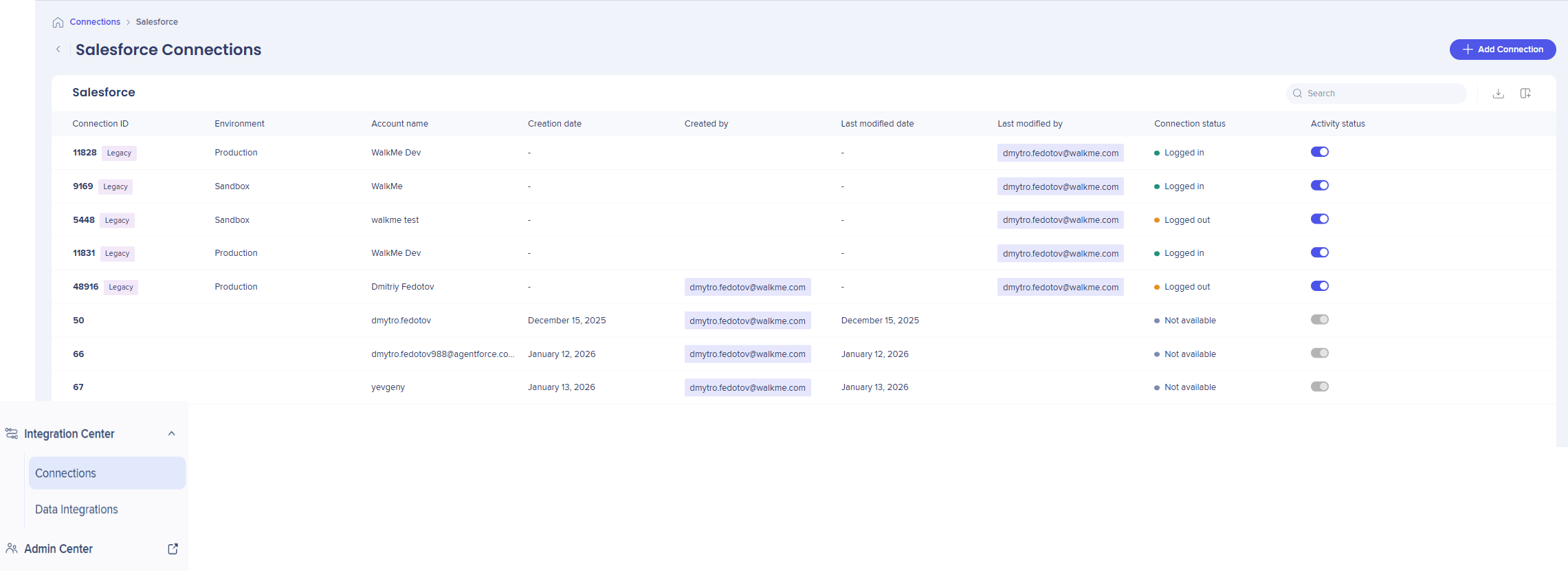Click the Admin Center people icon
Screen dimensions: 1568x571
click(x=12, y=548)
